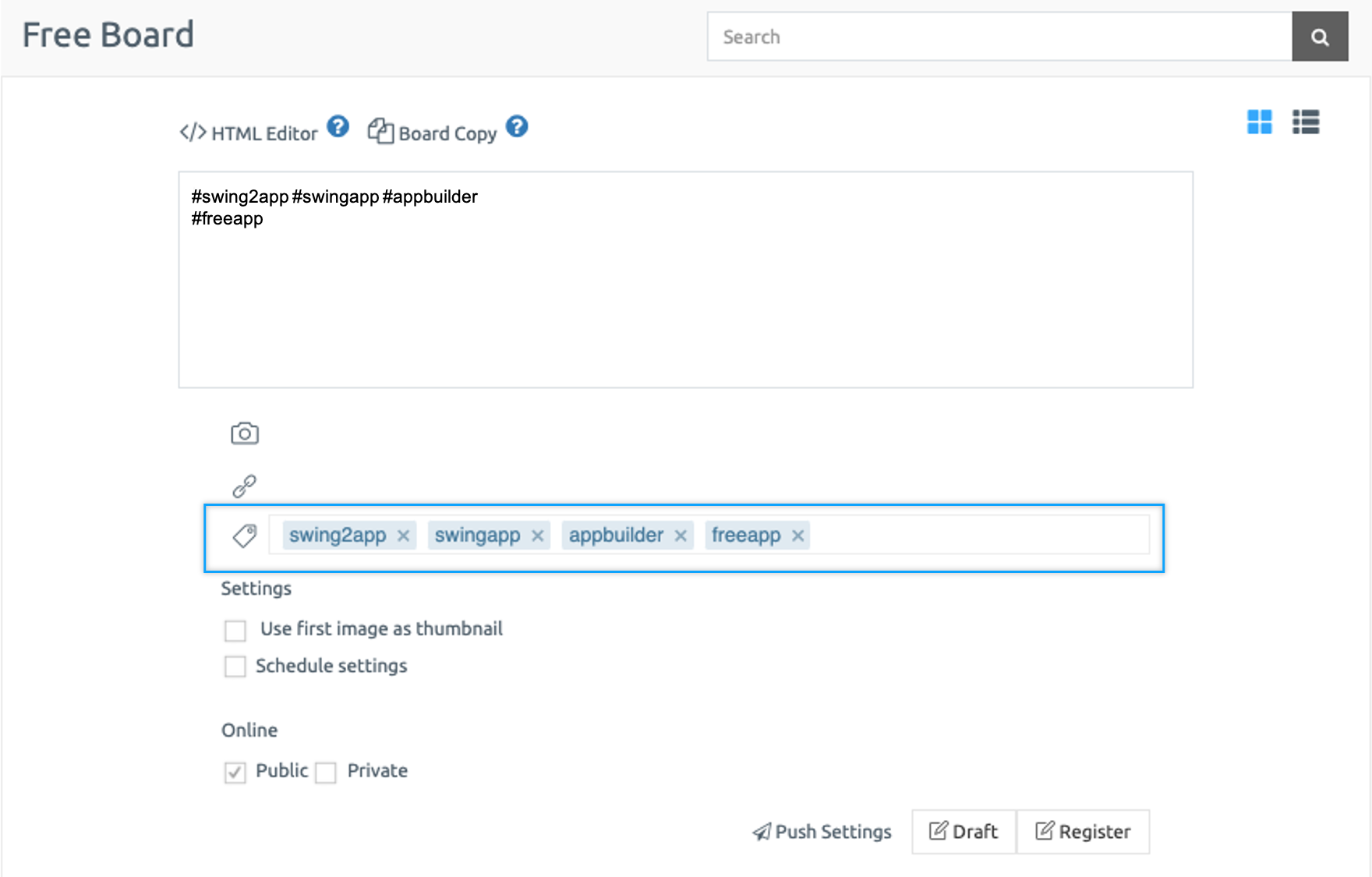Switch to grid view layout
This screenshot has height=877, width=1372.
tap(1259, 122)
